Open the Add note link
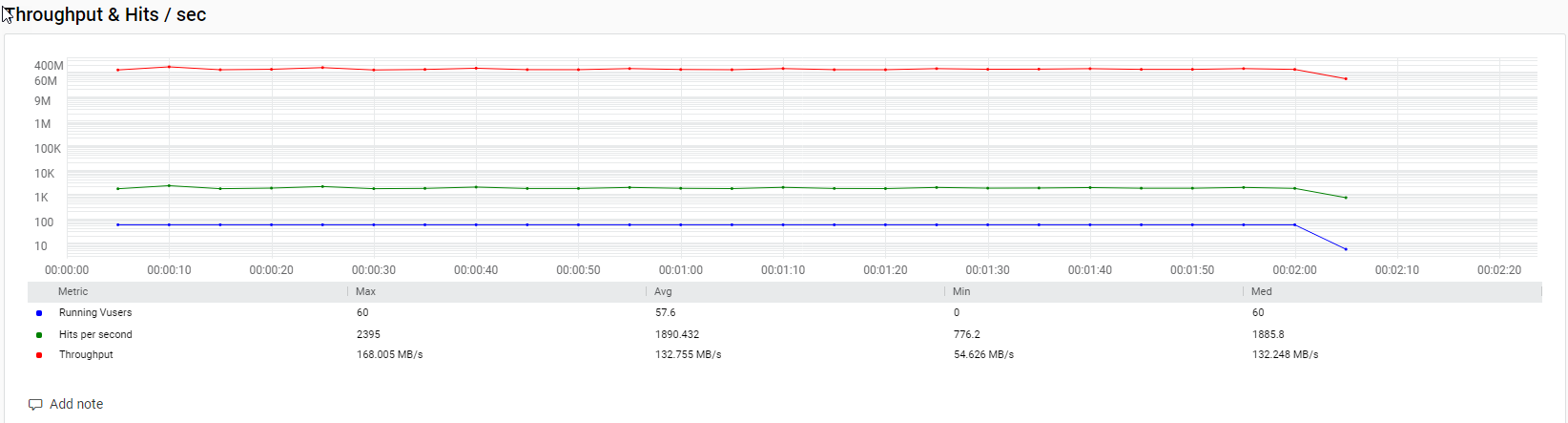This screenshot has height=423, width=1568. [x=76, y=404]
